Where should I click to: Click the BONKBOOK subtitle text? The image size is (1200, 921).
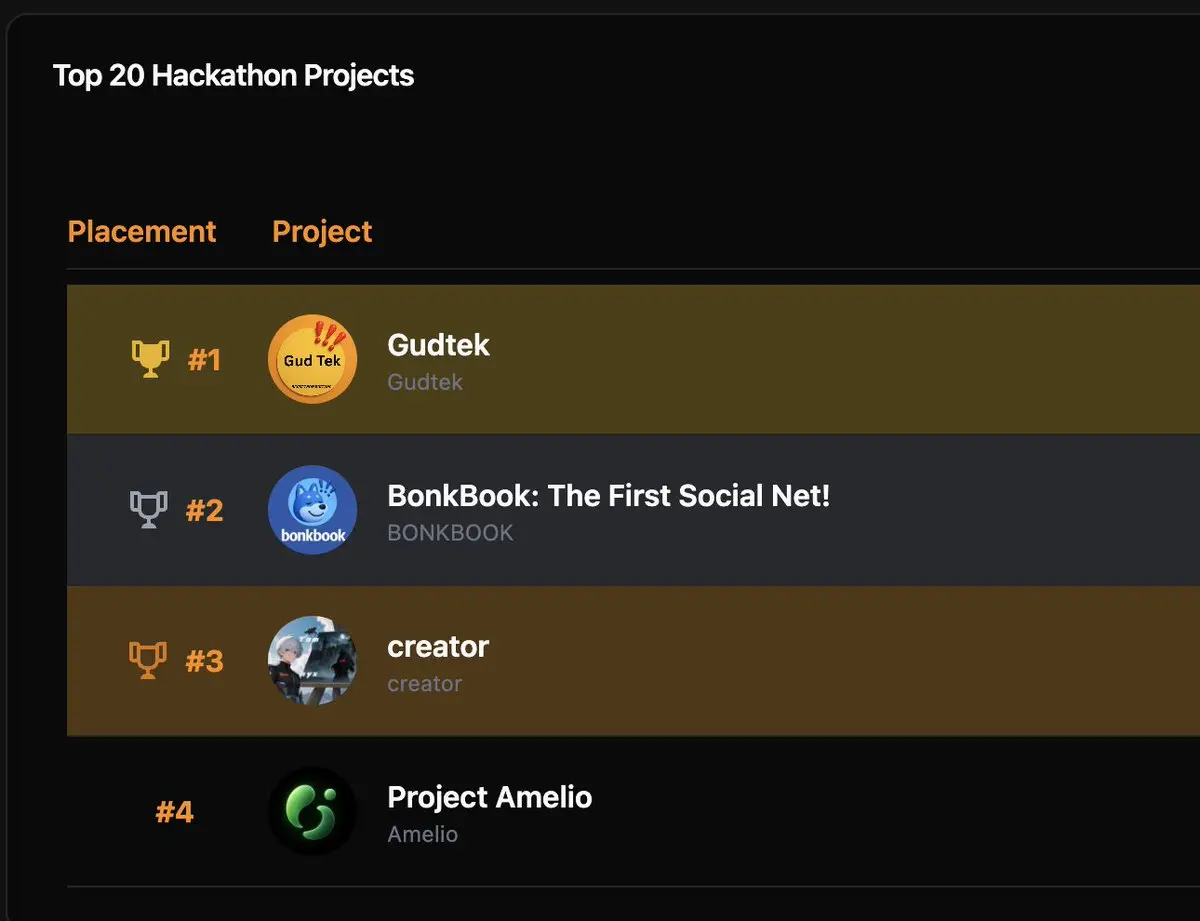point(450,533)
